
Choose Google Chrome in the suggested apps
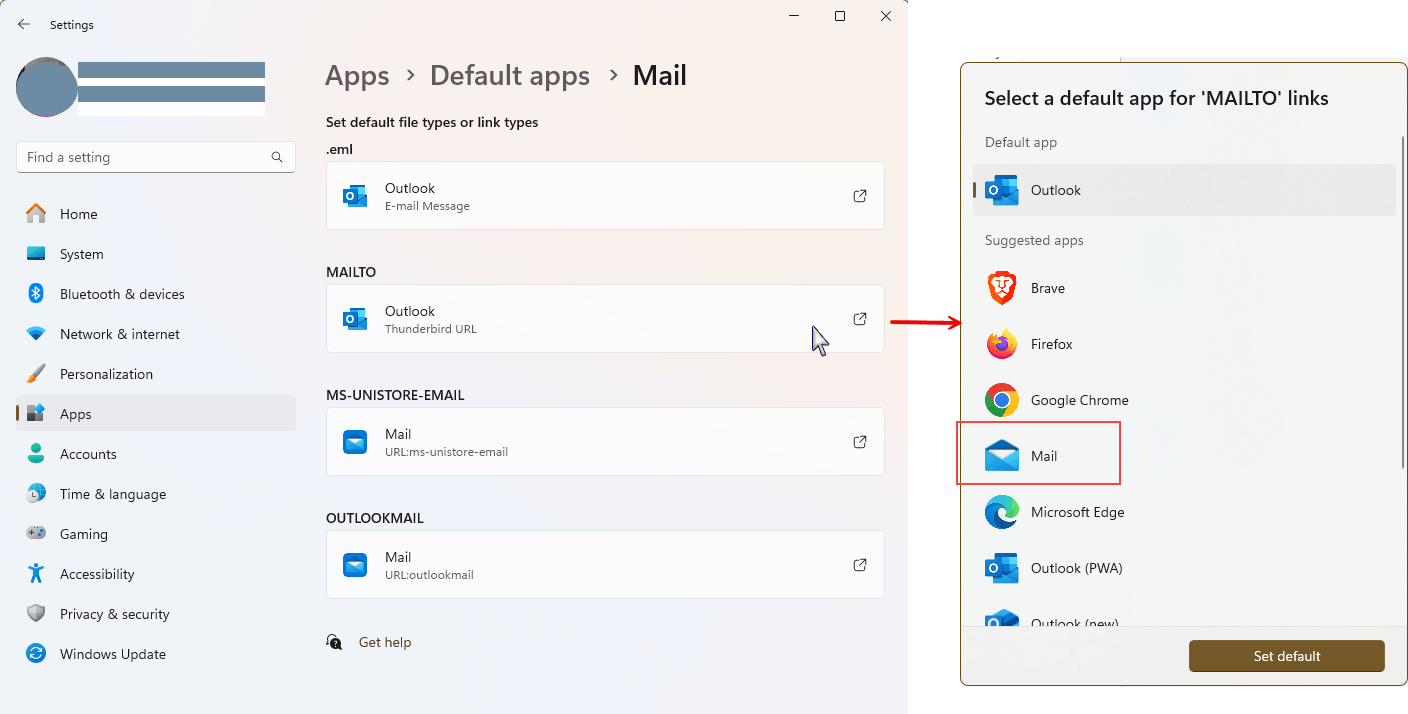[1184, 400]
